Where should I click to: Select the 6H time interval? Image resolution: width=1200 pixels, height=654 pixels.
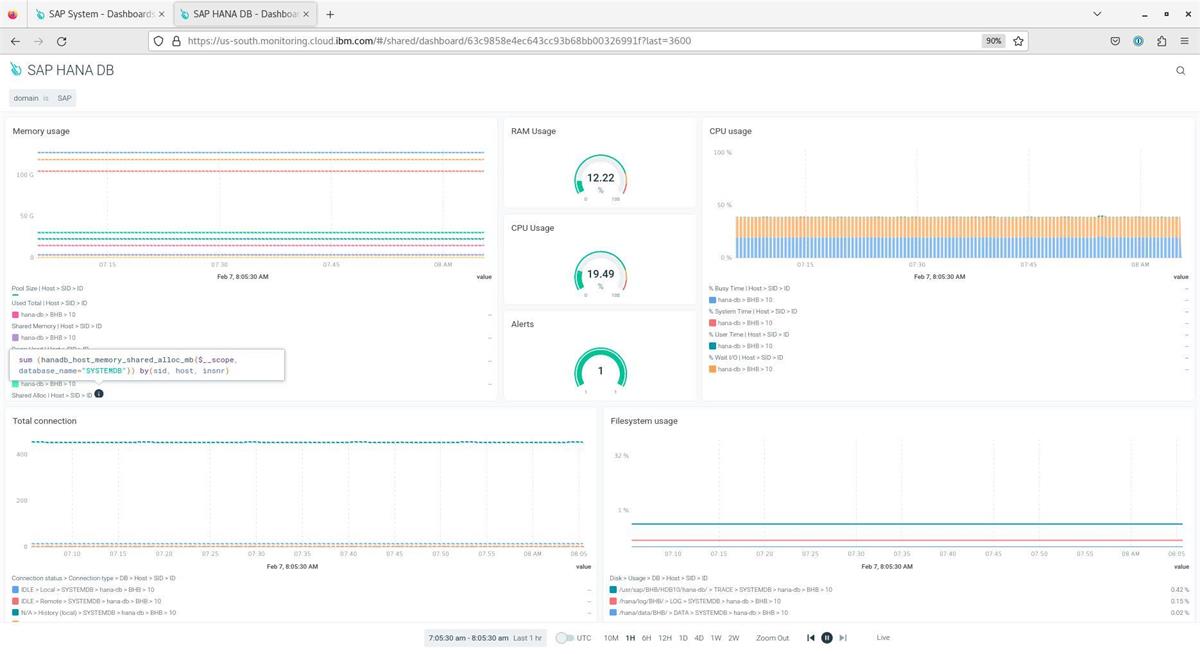(646, 637)
